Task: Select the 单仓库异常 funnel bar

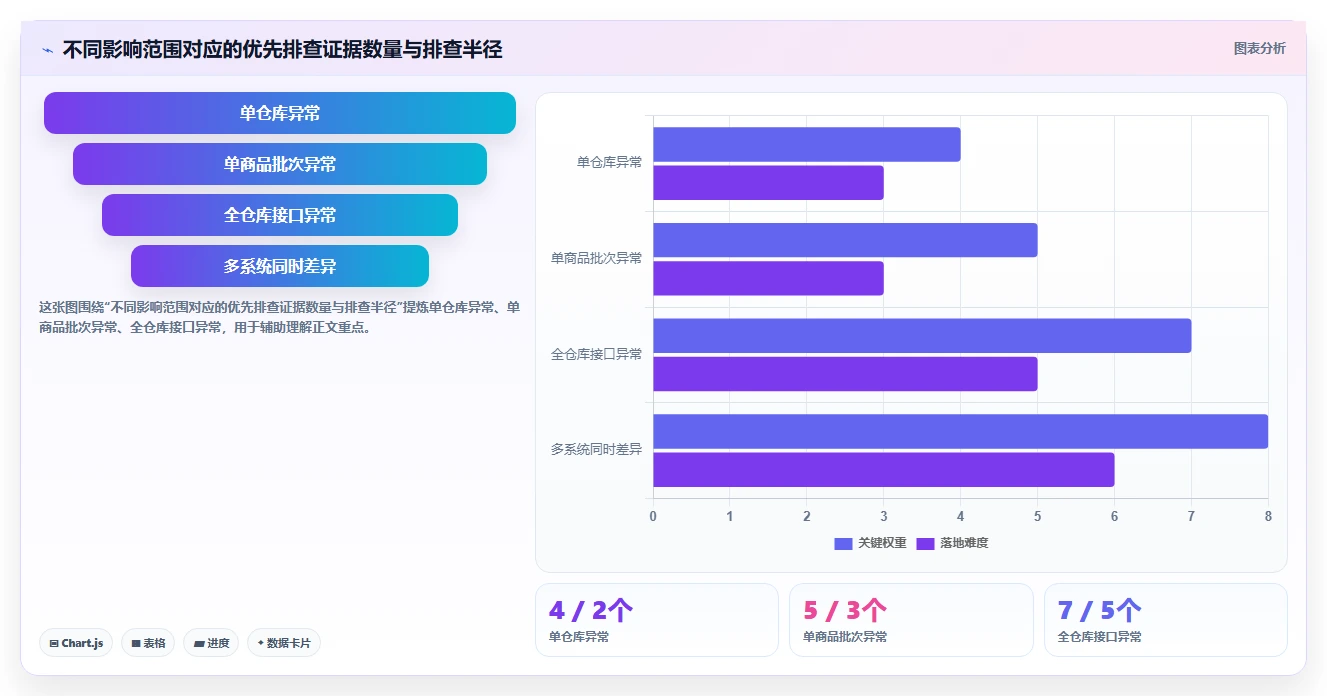Action: click(280, 113)
